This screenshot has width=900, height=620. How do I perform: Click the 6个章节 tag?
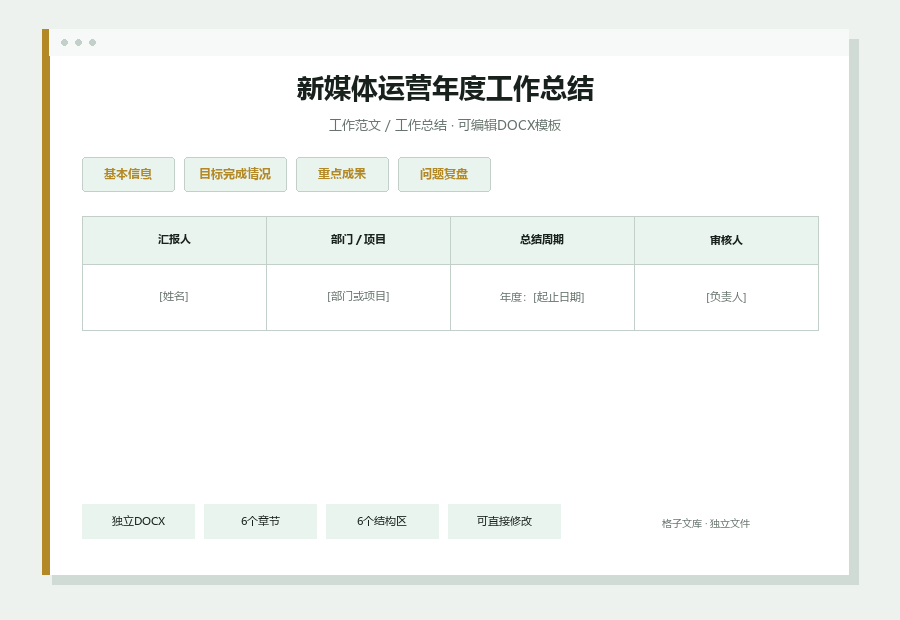pos(260,521)
